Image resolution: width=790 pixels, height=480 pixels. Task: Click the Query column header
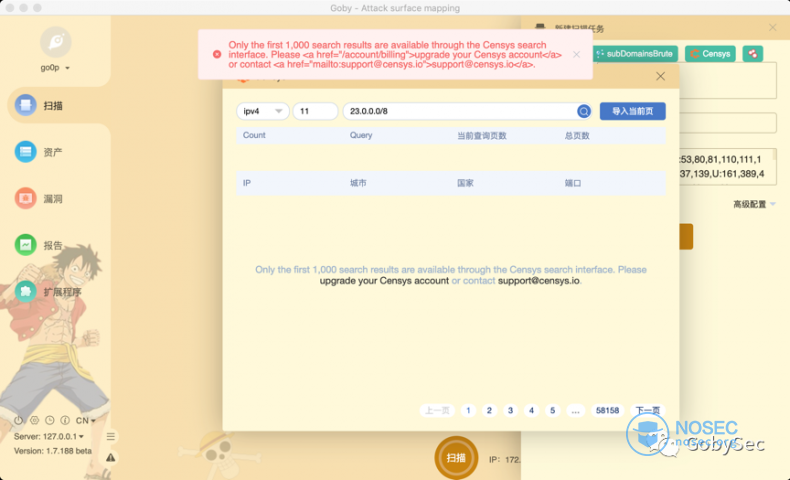(361, 135)
